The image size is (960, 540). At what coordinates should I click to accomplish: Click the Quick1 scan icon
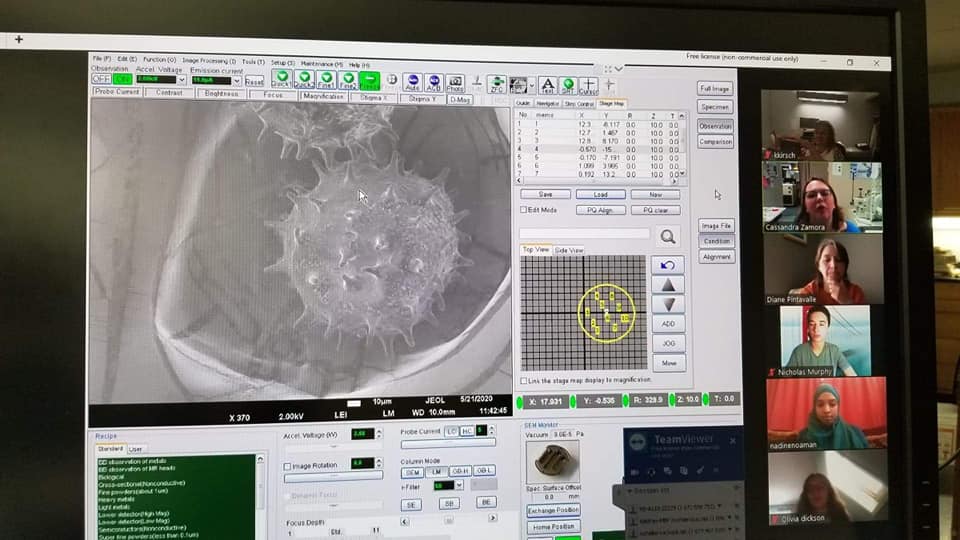tap(282, 80)
